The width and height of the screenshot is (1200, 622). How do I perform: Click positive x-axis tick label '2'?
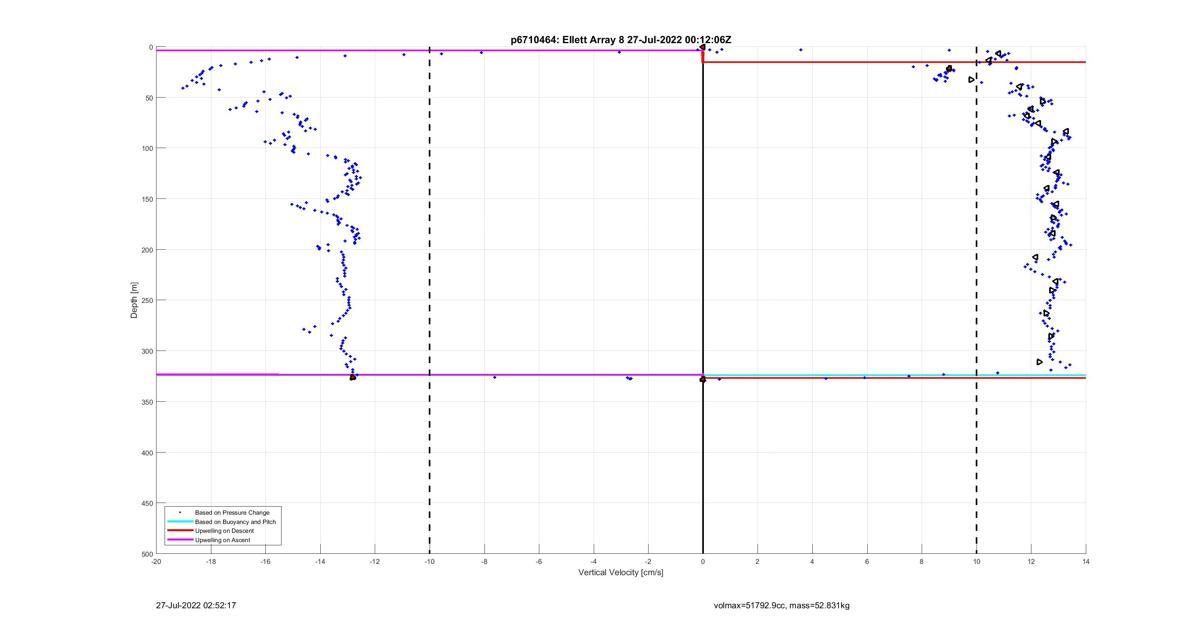point(758,561)
